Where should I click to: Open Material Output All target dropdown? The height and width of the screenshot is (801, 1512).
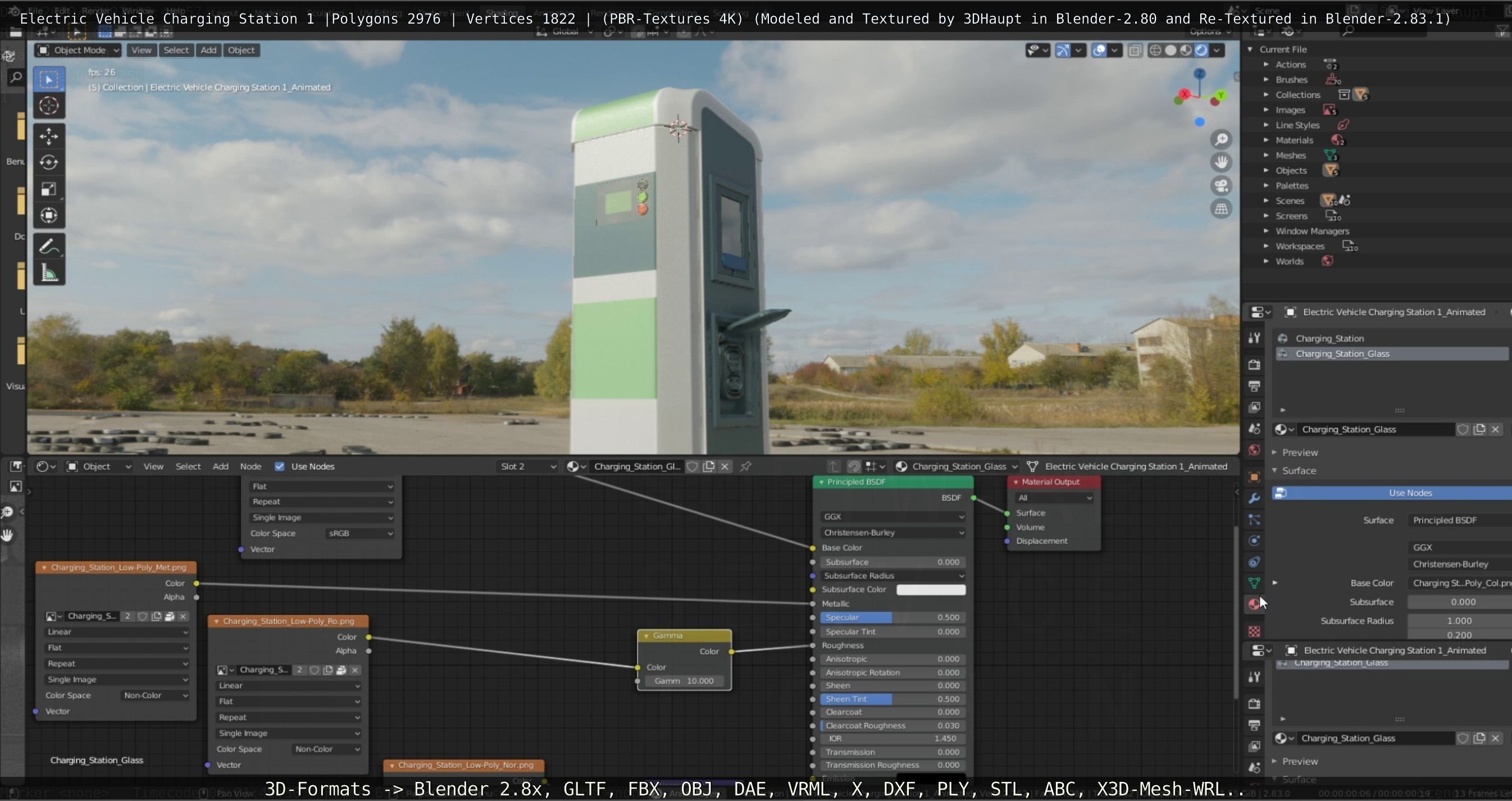[1054, 498]
